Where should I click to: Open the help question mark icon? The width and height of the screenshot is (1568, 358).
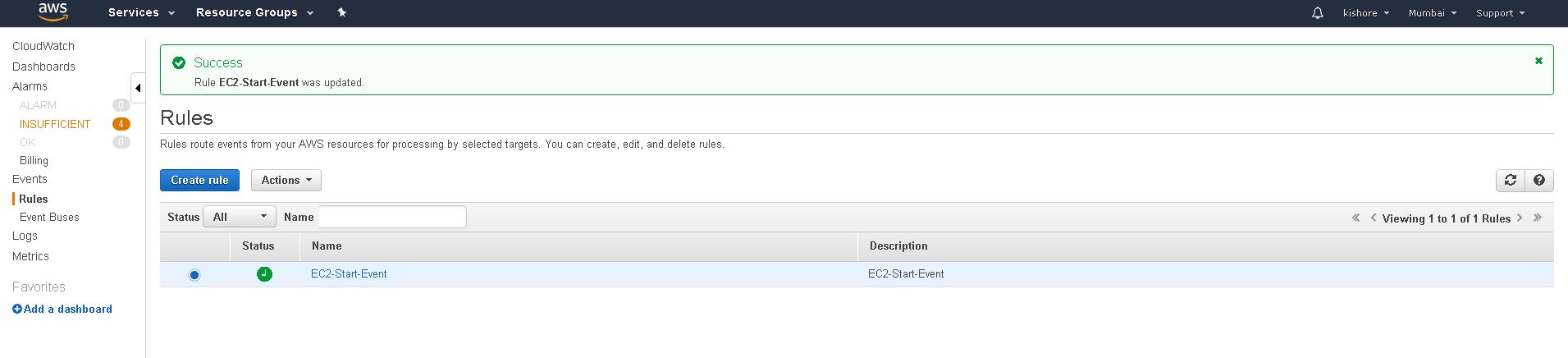[1539, 181]
